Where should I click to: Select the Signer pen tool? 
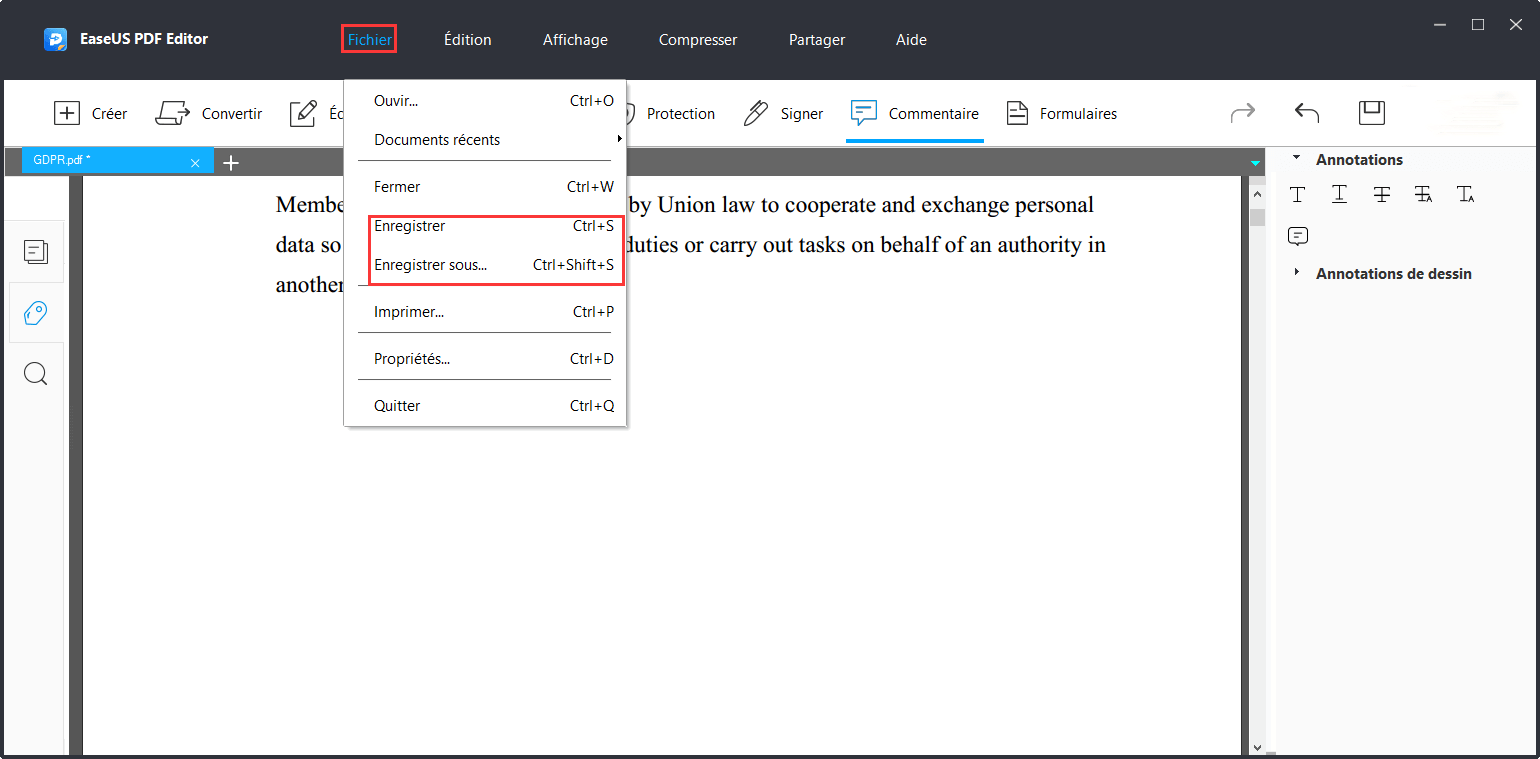pyautogui.click(x=783, y=113)
